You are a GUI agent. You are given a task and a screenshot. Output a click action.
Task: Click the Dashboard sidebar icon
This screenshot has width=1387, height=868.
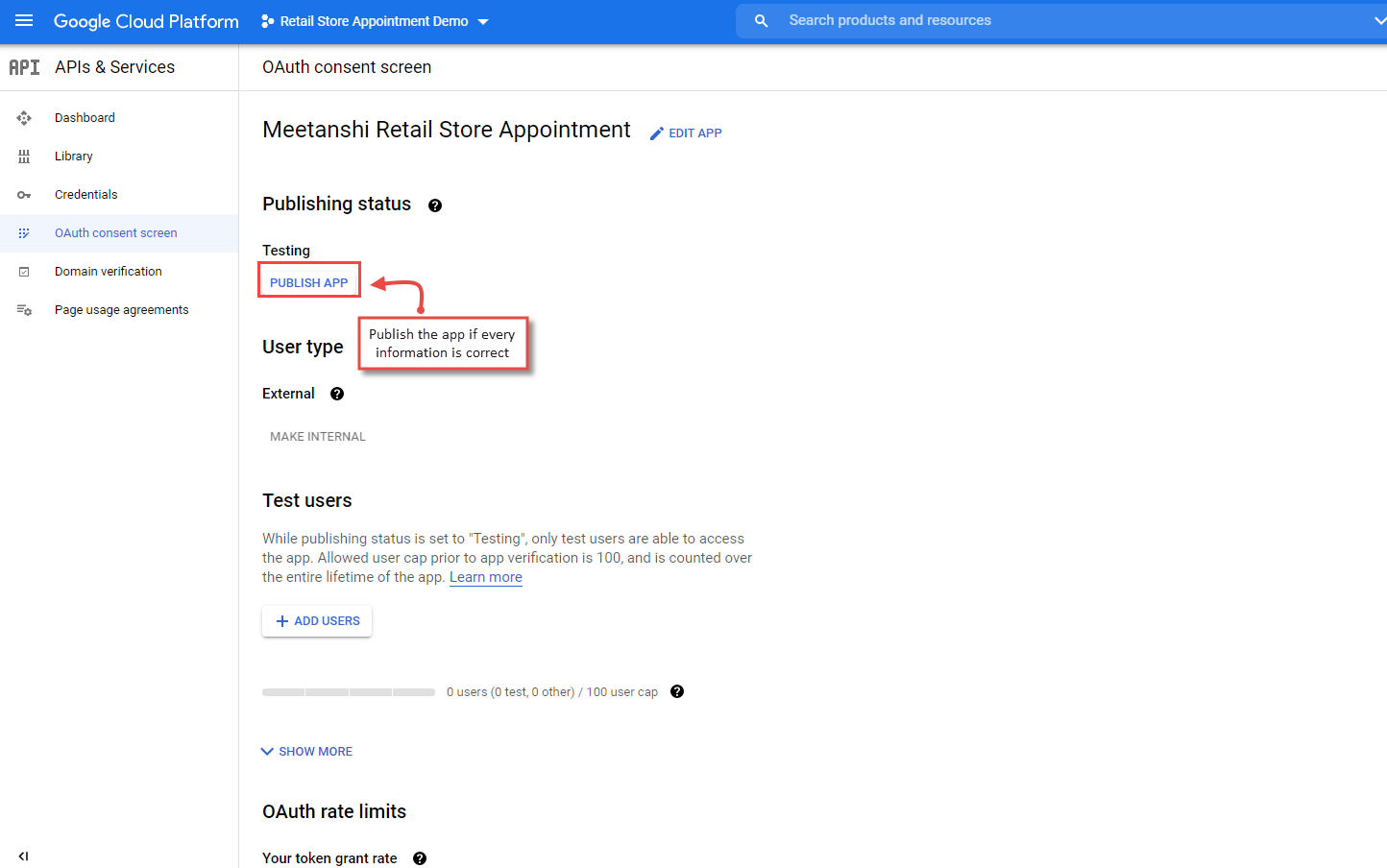[x=24, y=118]
